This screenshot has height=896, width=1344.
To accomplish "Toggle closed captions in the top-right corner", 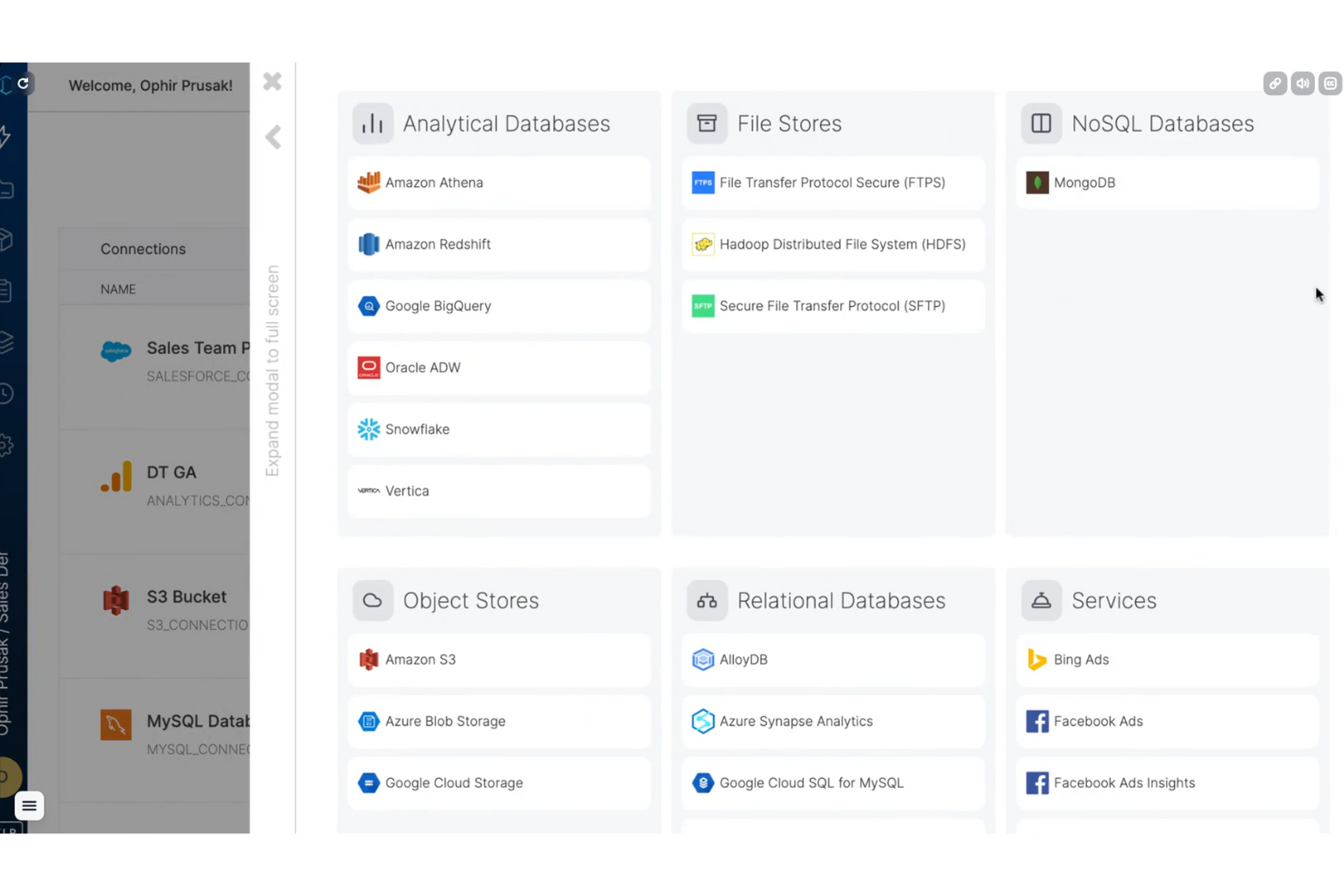I will pyautogui.click(x=1330, y=84).
